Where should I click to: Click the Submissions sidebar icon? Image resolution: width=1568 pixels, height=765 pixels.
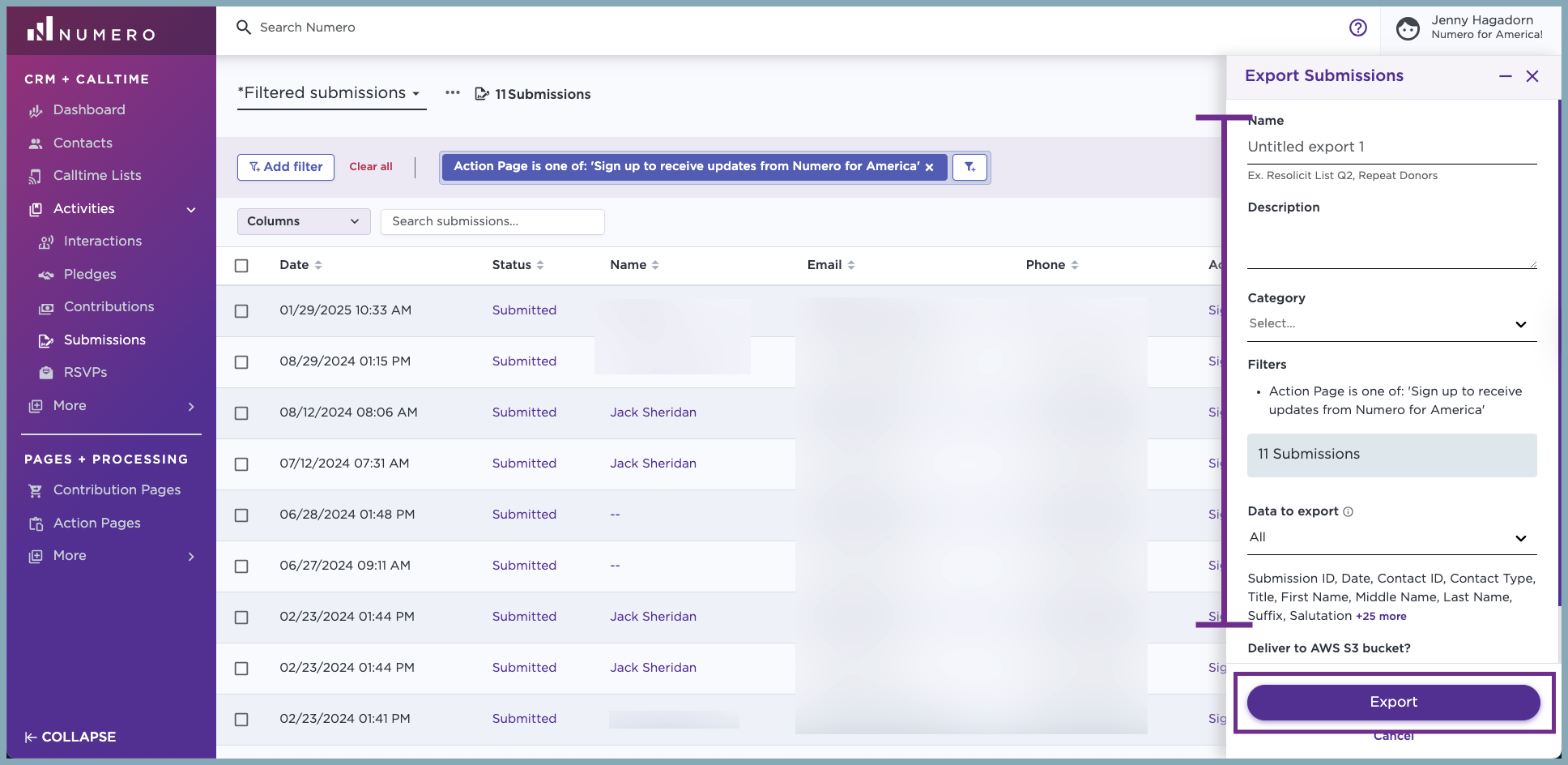coord(46,340)
